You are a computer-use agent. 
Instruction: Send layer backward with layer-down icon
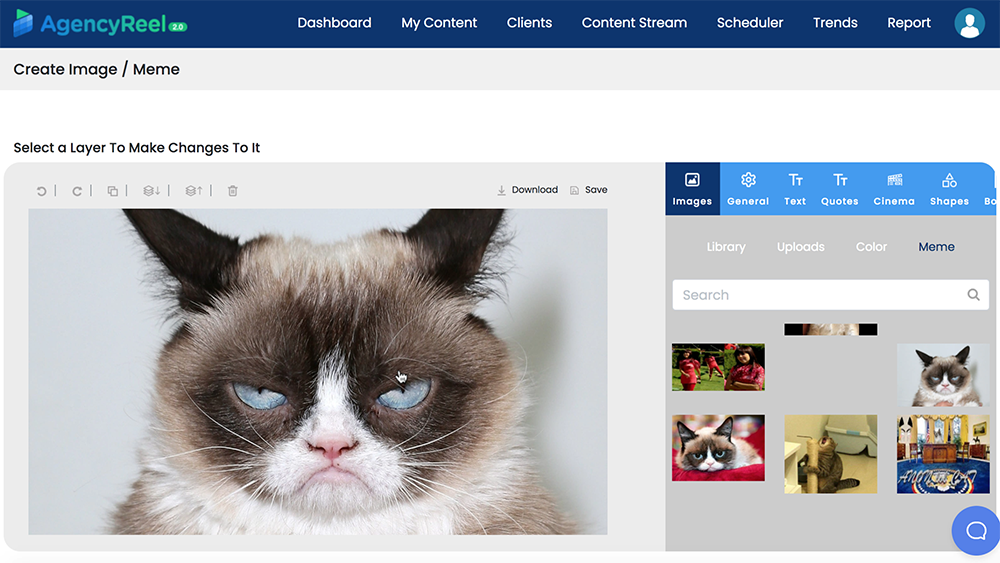tap(151, 191)
